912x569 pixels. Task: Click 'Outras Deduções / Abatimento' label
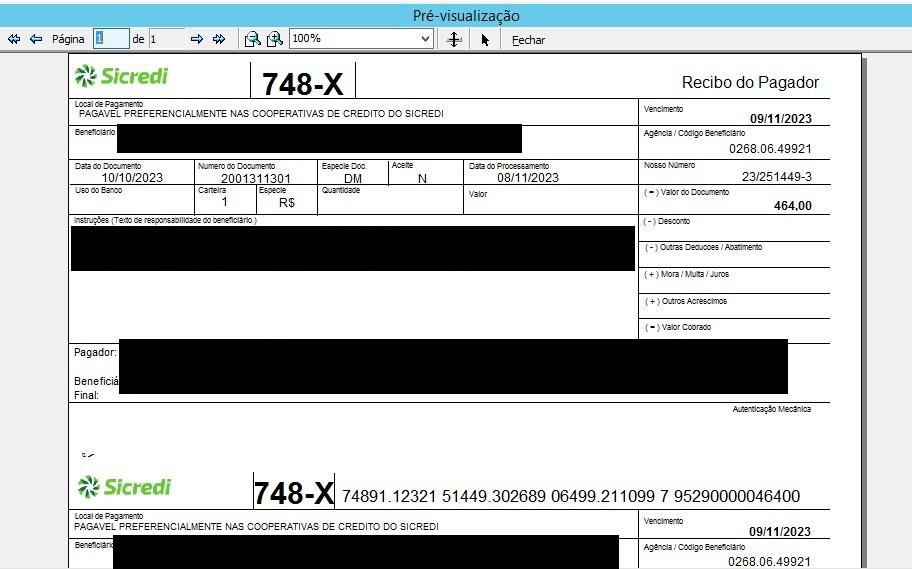(703, 247)
